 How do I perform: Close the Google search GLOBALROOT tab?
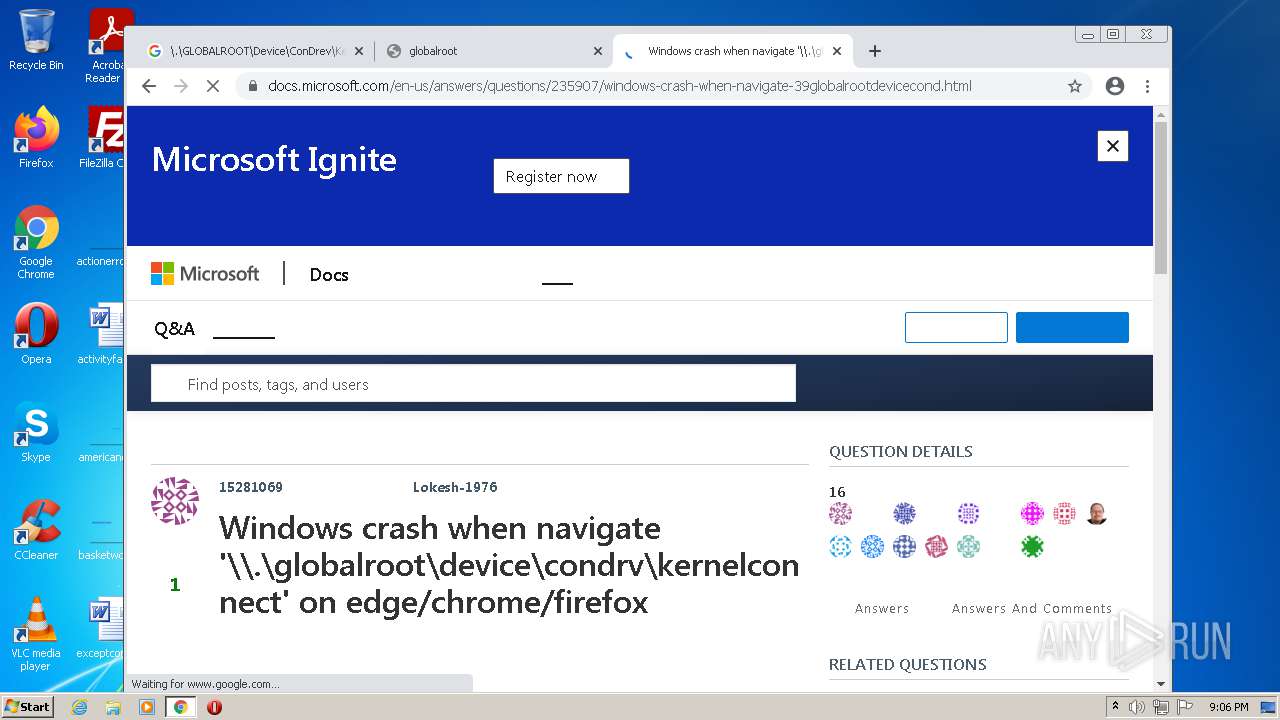point(359,51)
